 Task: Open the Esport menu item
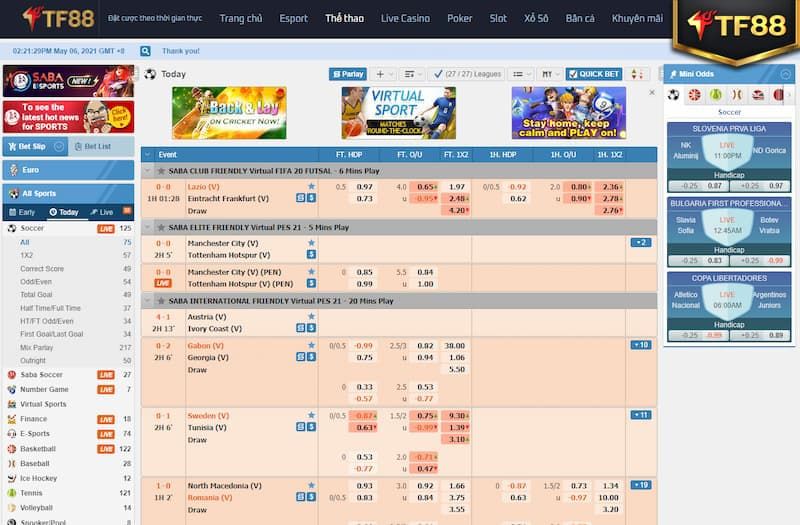click(293, 18)
